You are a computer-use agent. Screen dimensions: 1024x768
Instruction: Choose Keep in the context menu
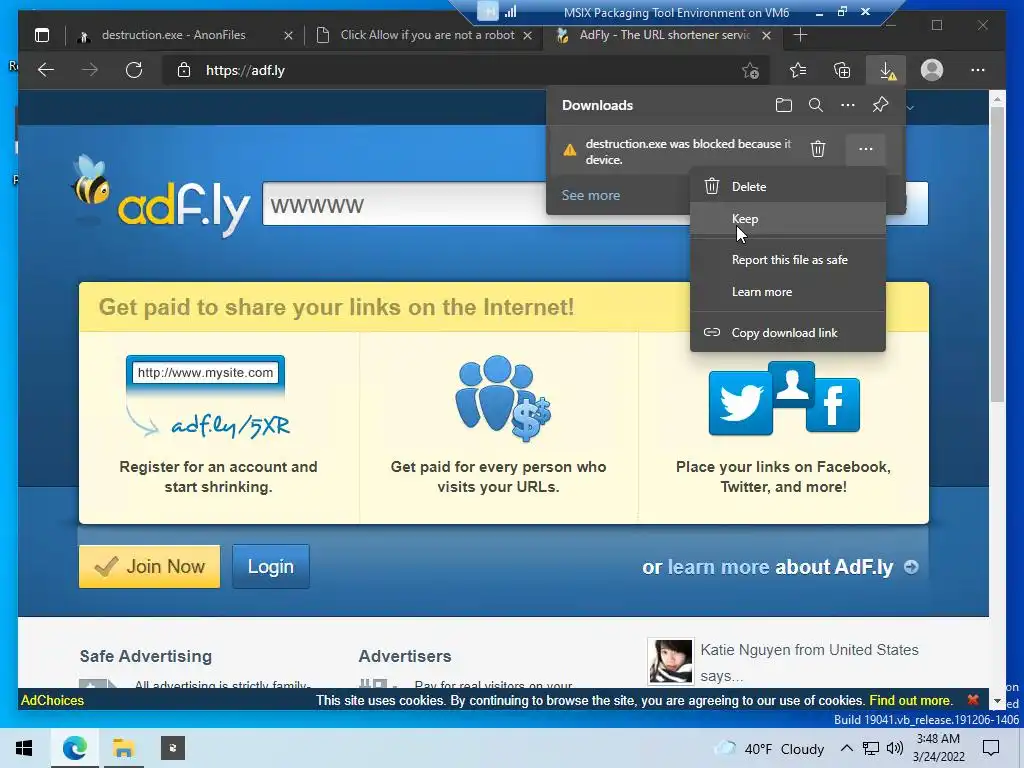coord(788,219)
